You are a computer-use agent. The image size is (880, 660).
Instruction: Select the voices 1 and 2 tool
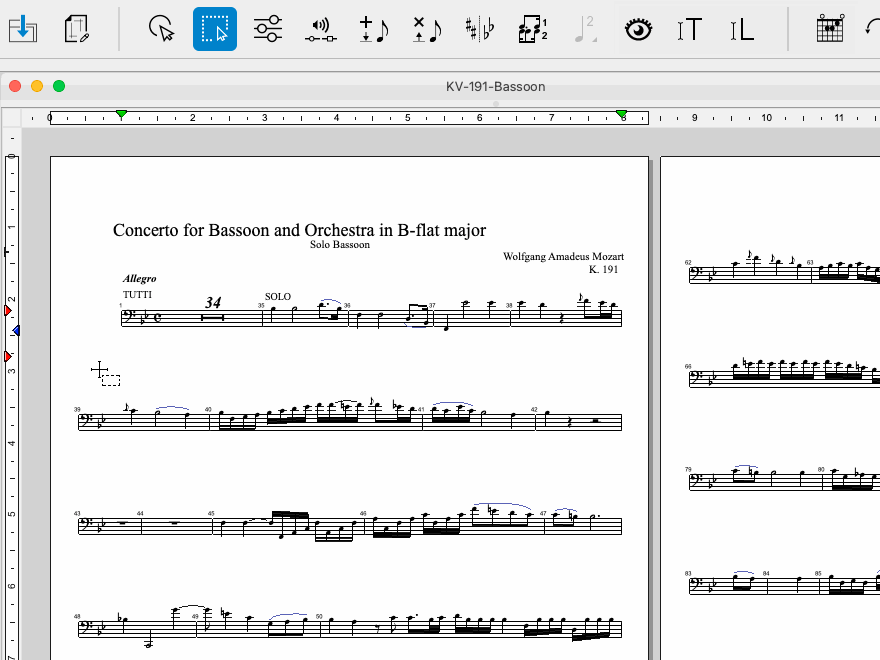click(x=533, y=29)
